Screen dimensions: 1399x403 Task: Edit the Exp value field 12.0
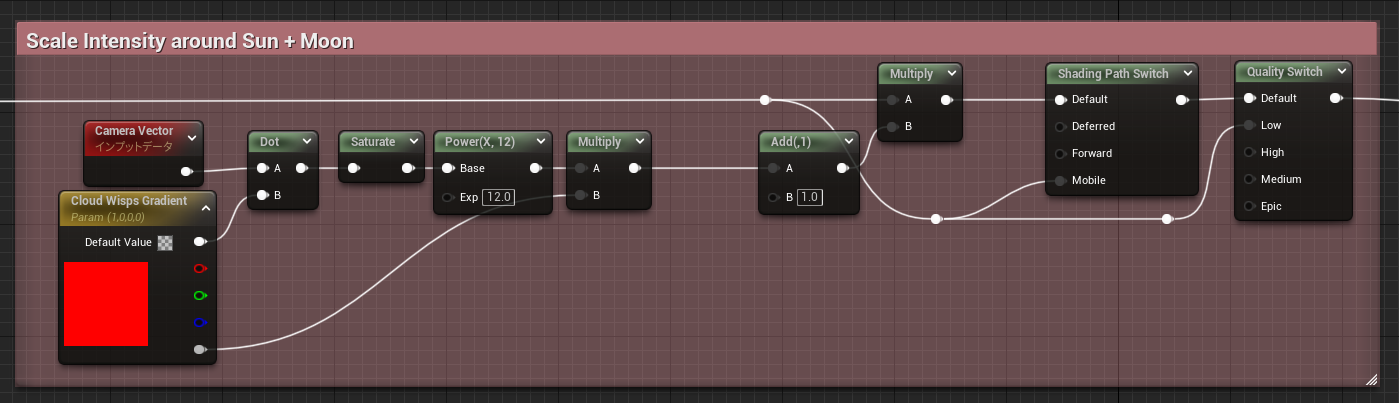(x=498, y=197)
